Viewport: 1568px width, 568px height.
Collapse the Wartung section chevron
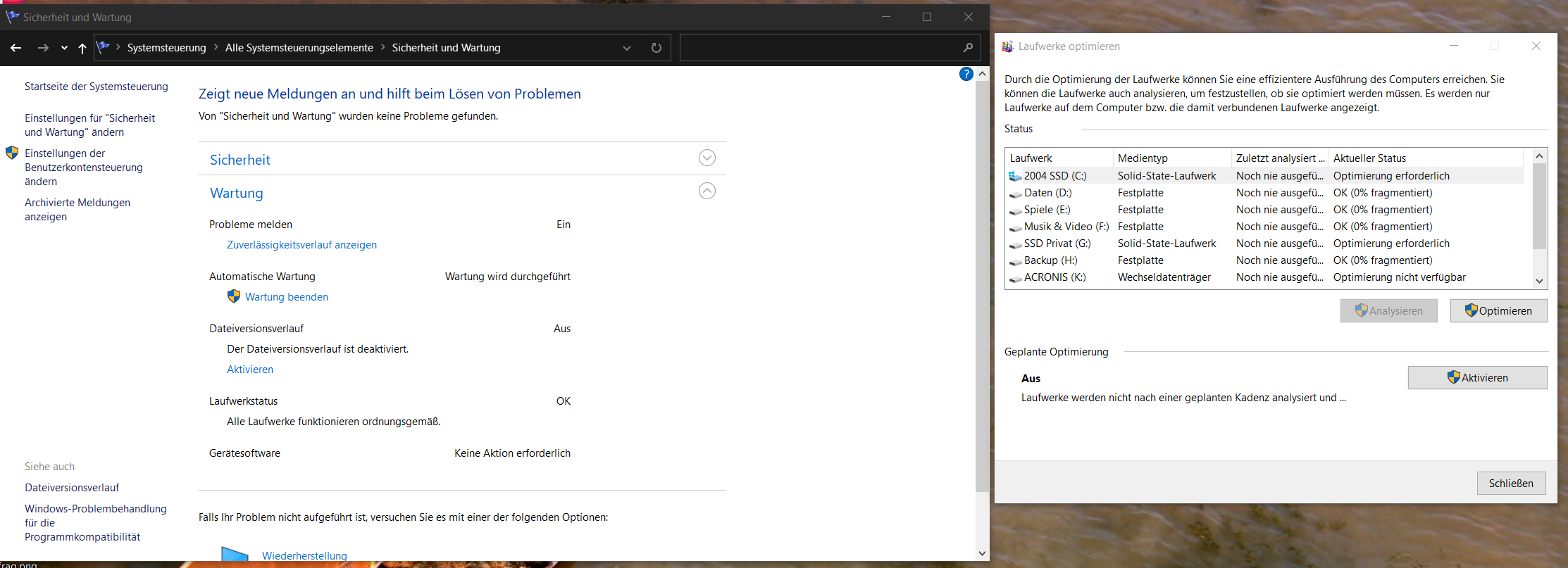coord(707,191)
